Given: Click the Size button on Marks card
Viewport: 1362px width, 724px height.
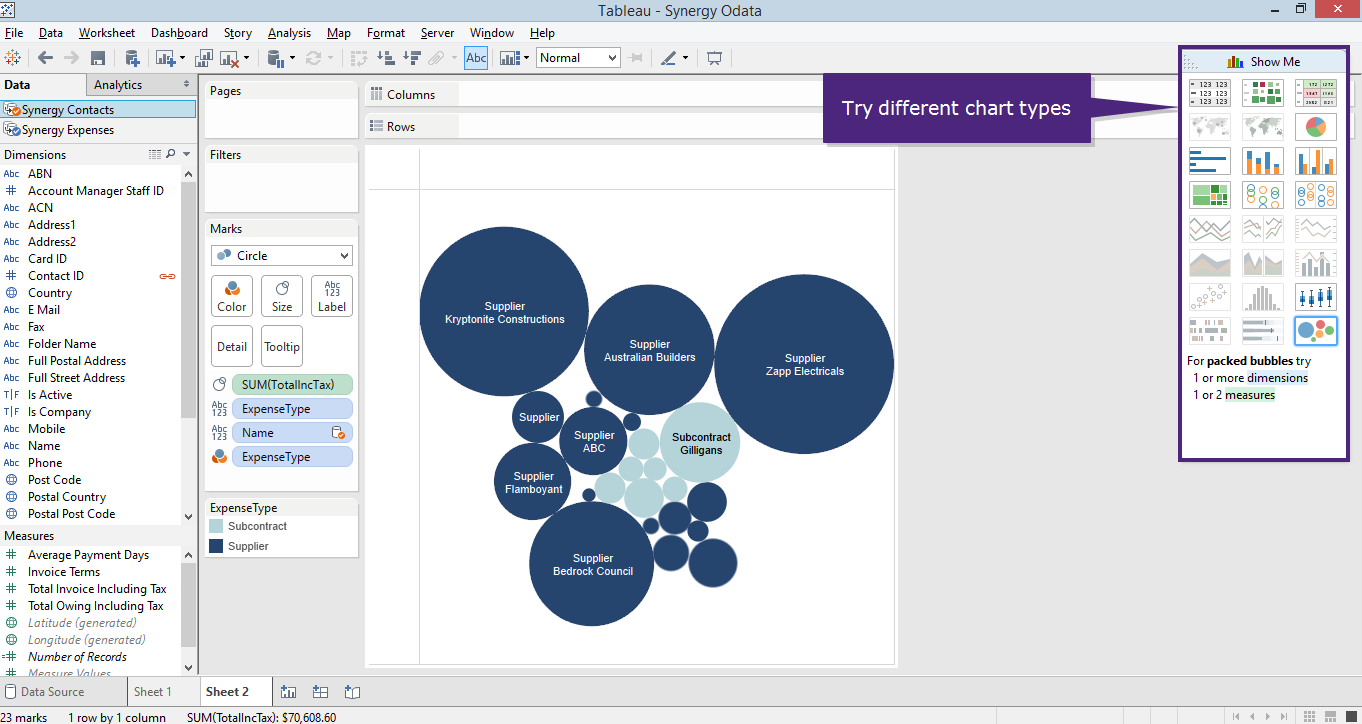Looking at the screenshot, I should [282, 296].
